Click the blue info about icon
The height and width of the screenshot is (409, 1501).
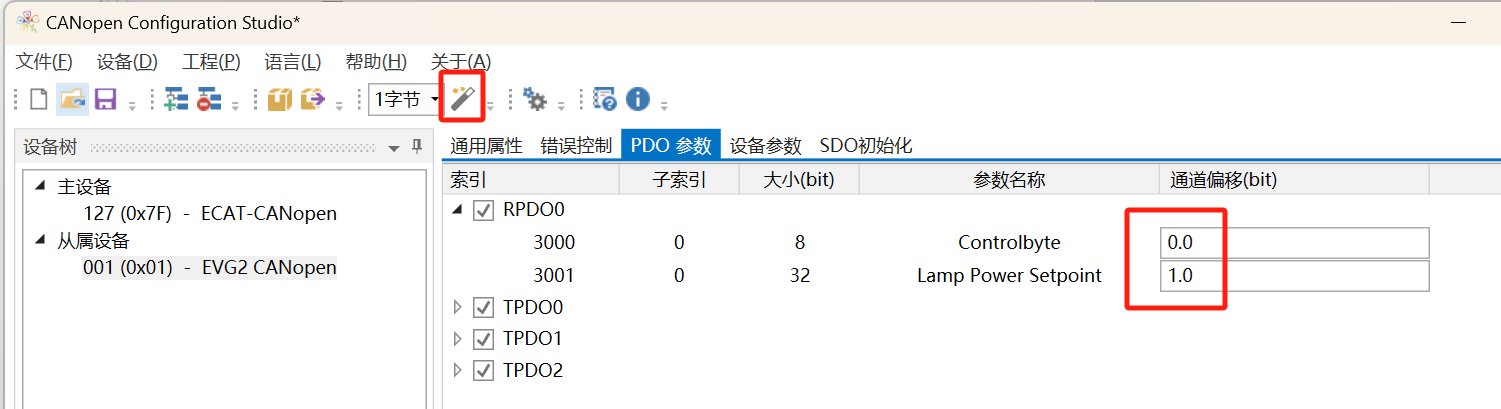tap(638, 99)
